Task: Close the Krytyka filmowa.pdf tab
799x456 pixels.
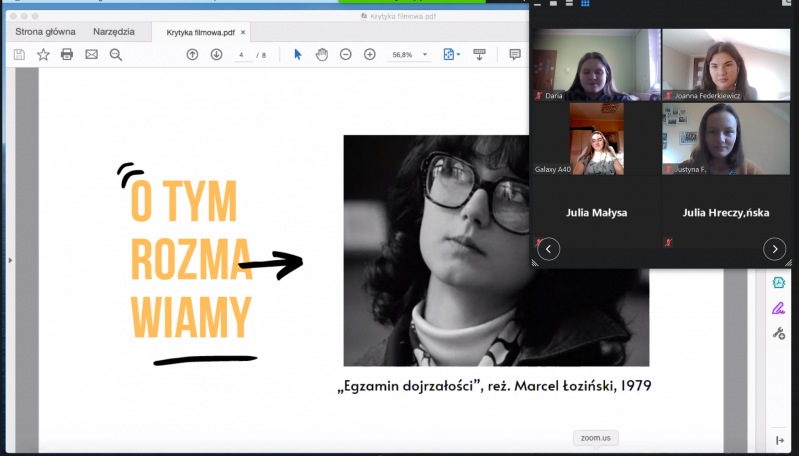Action: [x=243, y=32]
